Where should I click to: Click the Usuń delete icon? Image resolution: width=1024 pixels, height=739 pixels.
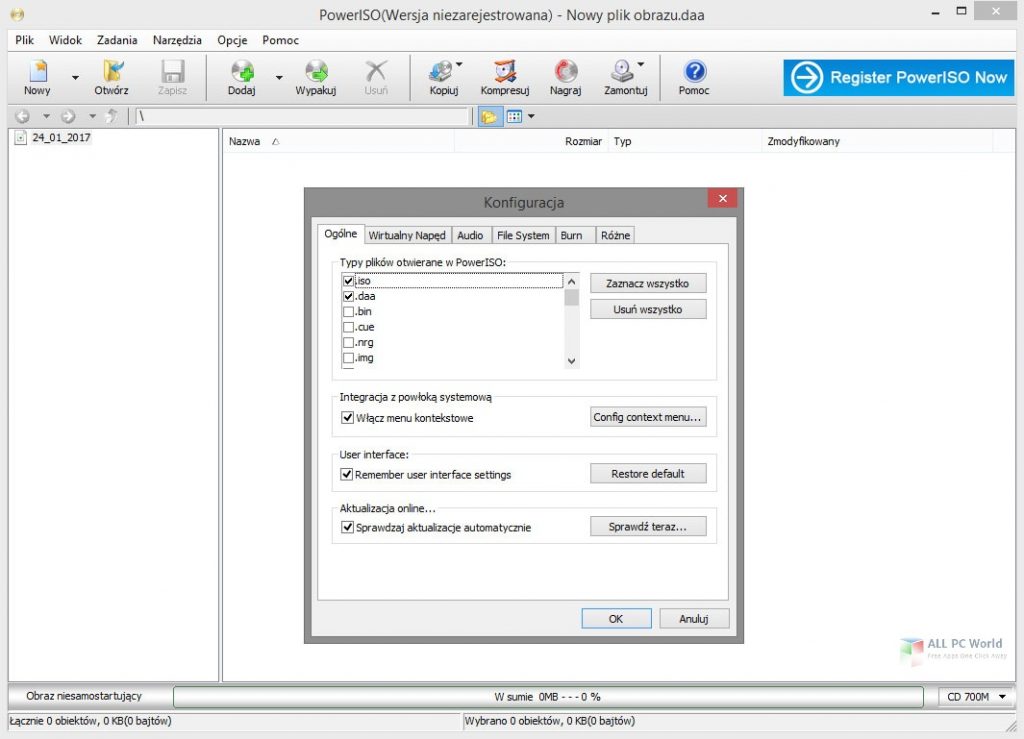[x=376, y=78]
